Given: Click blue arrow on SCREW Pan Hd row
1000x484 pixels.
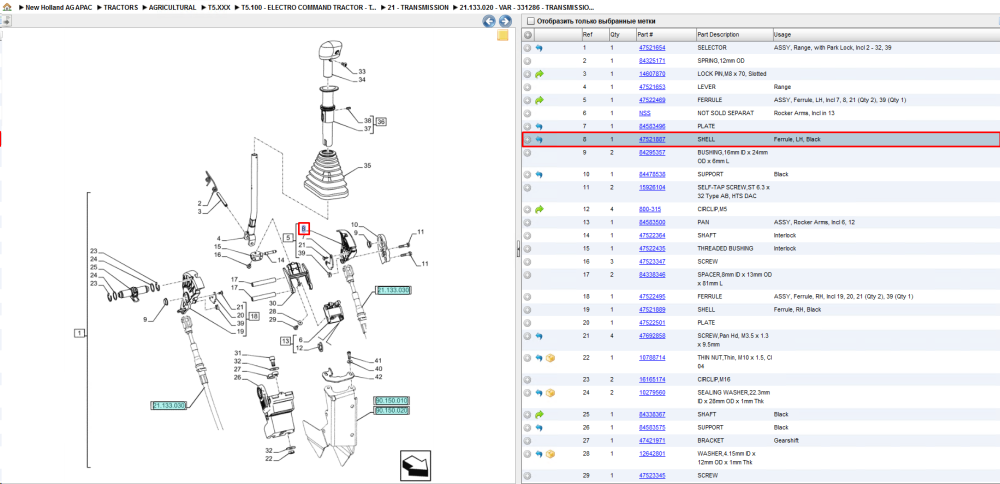Looking at the screenshot, I should tap(539, 336).
